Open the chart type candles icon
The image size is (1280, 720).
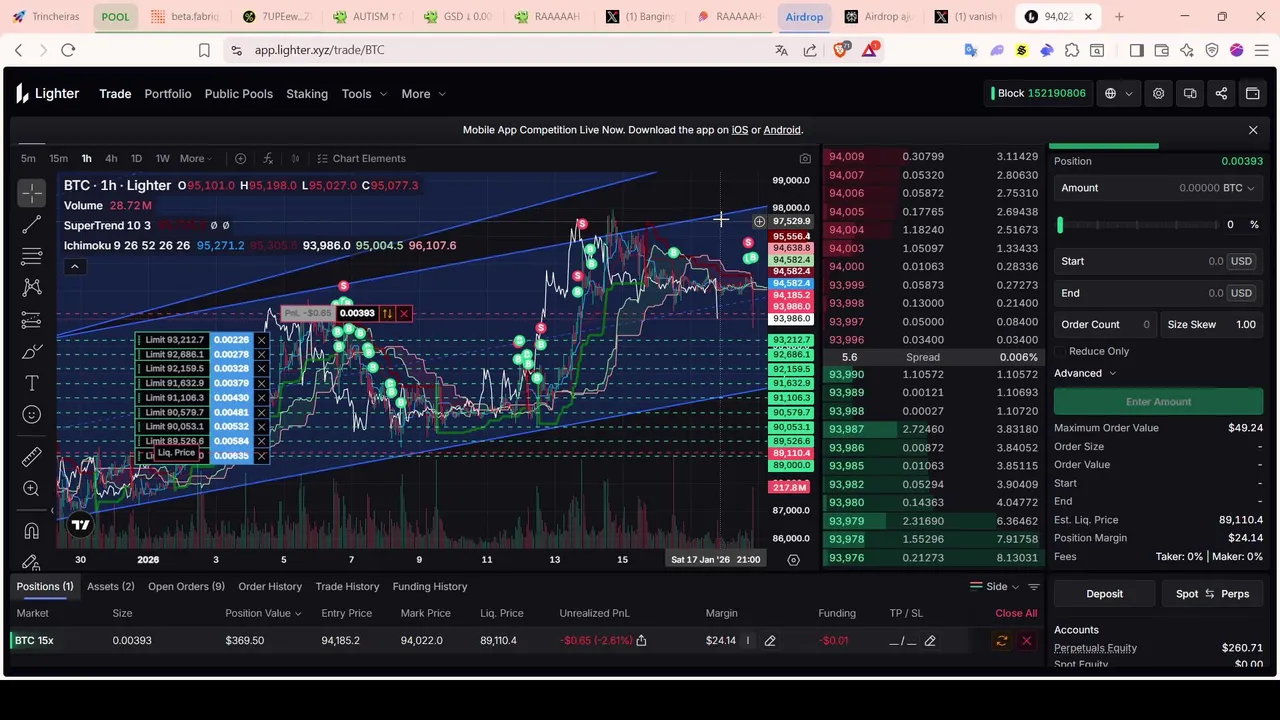click(x=295, y=158)
